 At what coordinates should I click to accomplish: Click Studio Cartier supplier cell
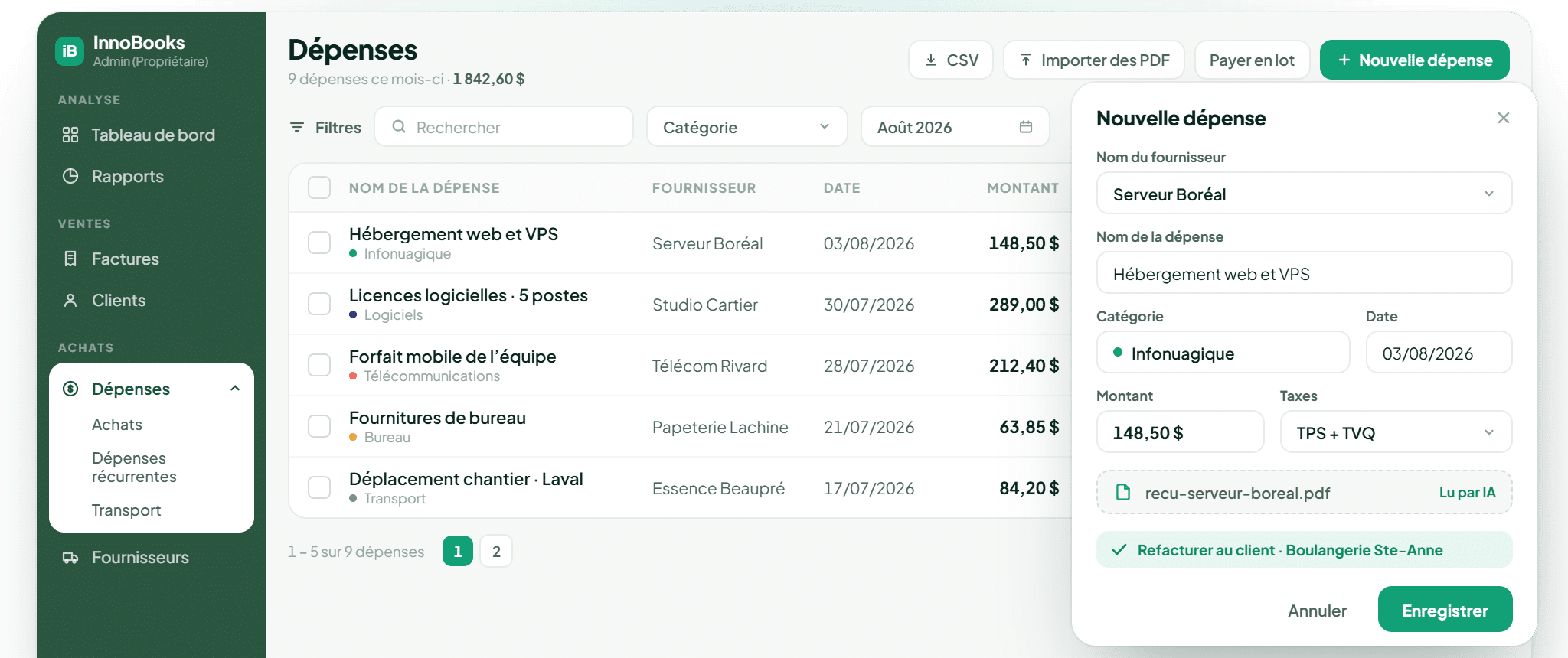(704, 305)
